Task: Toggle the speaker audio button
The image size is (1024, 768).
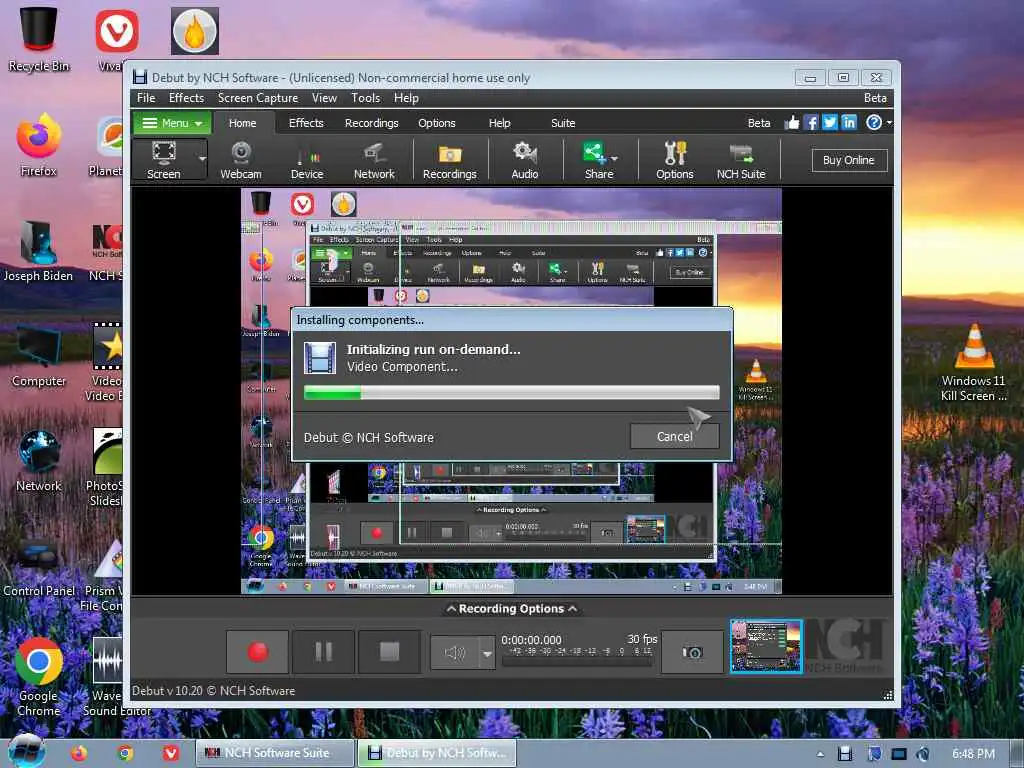Action: (x=455, y=652)
